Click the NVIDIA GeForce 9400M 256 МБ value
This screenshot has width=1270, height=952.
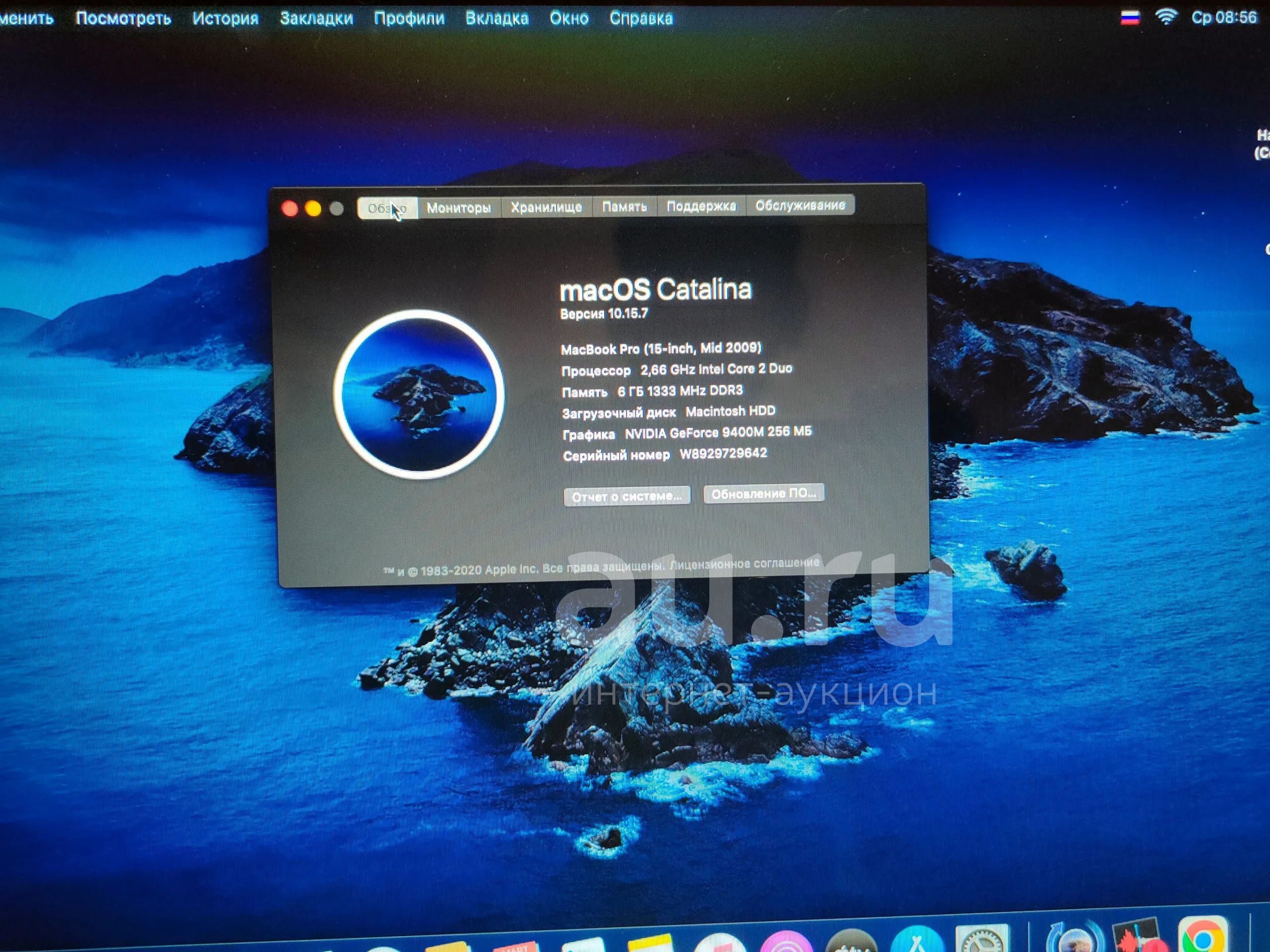718,432
